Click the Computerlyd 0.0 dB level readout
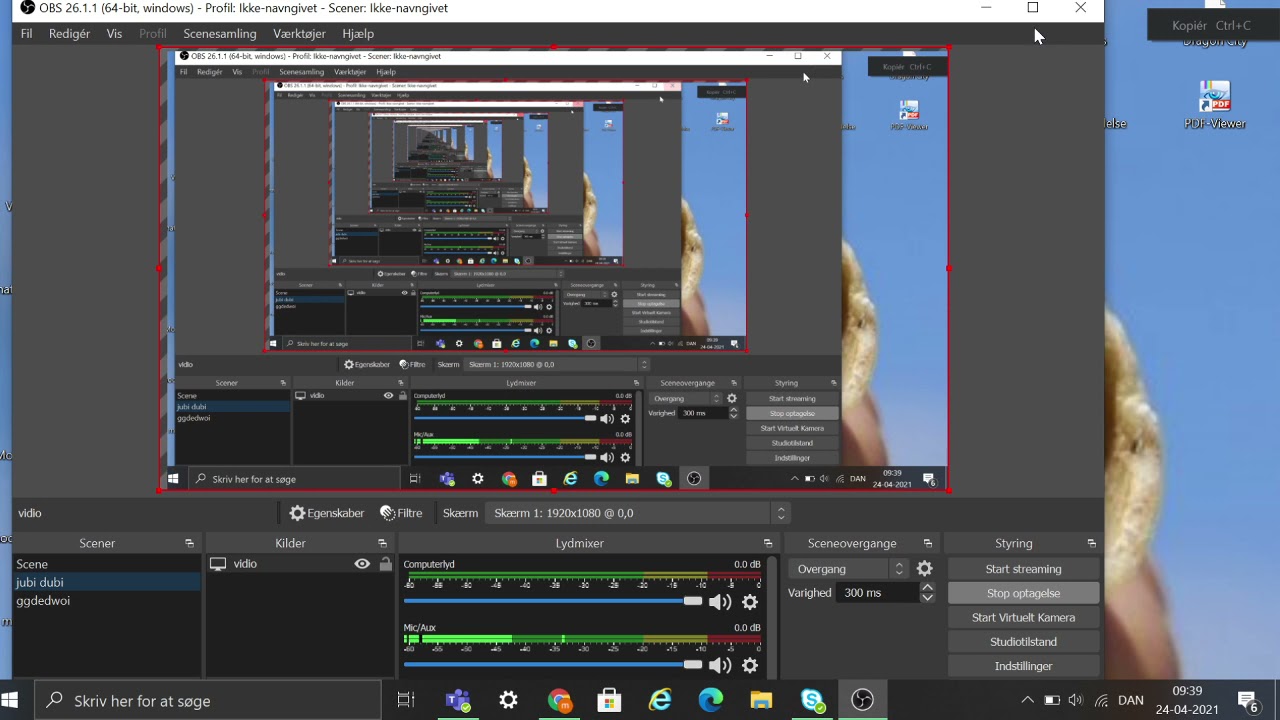Image resolution: width=1280 pixels, height=720 pixels. coord(747,564)
